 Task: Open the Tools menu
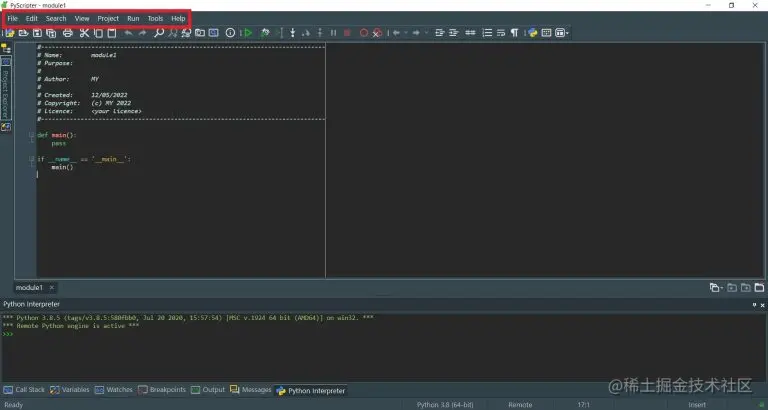pyautogui.click(x=155, y=19)
